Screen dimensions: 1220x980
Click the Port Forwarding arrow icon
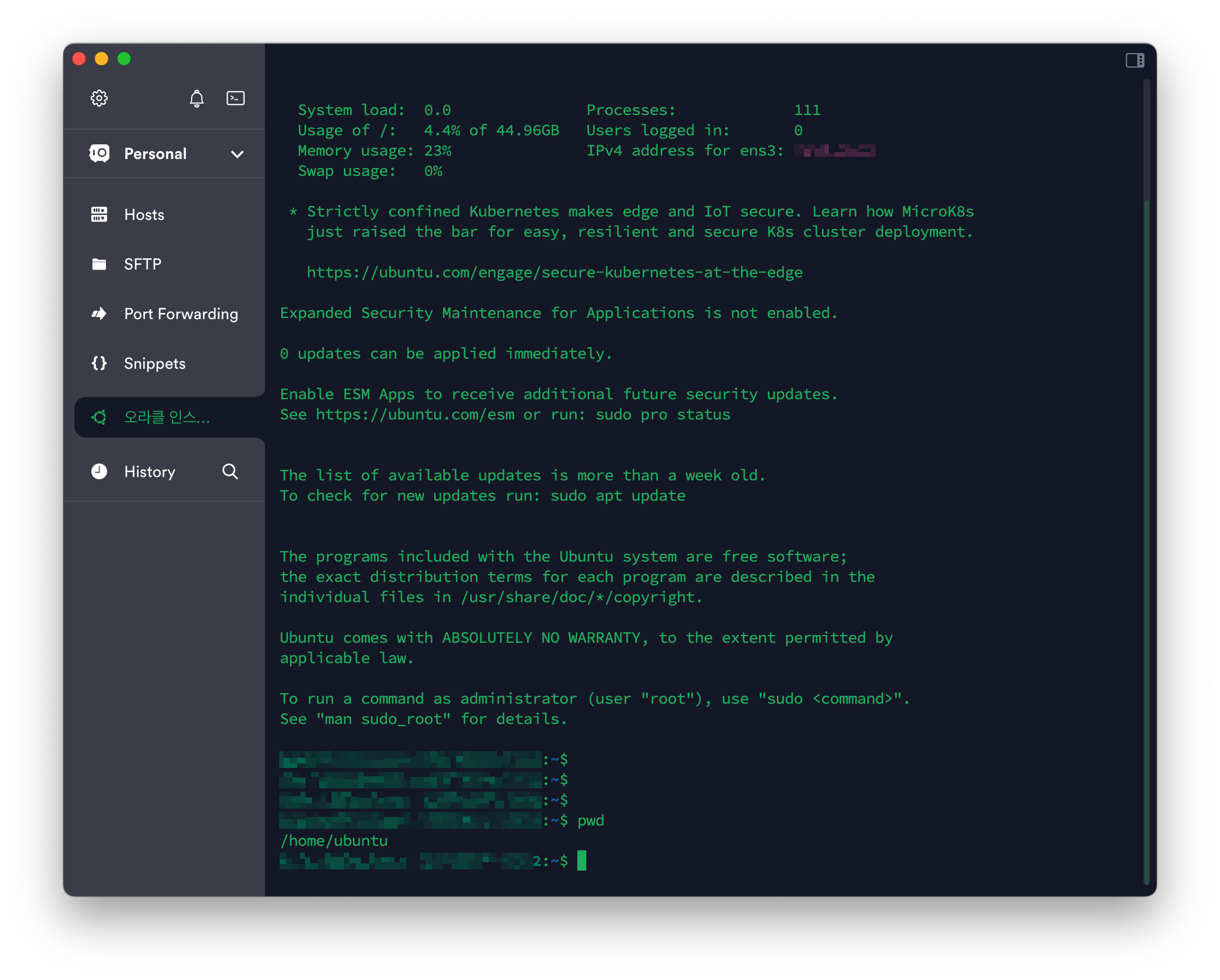point(99,314)
